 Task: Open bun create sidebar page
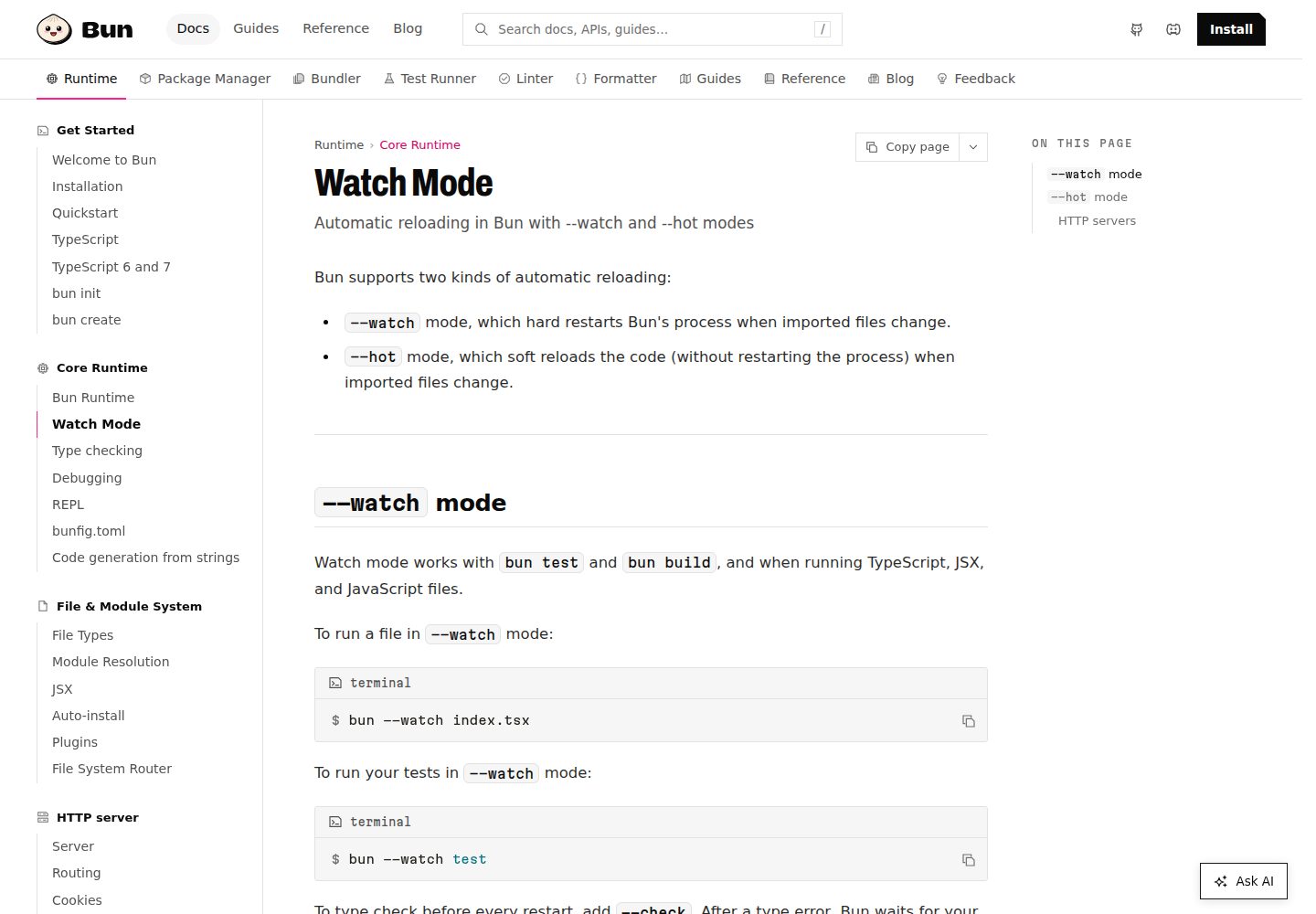[87, 320]
